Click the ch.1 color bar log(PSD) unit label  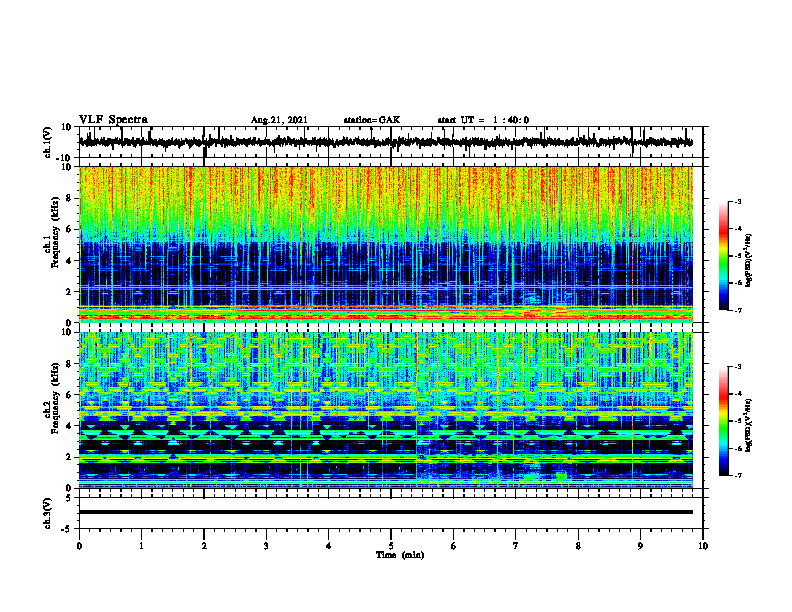749,260
